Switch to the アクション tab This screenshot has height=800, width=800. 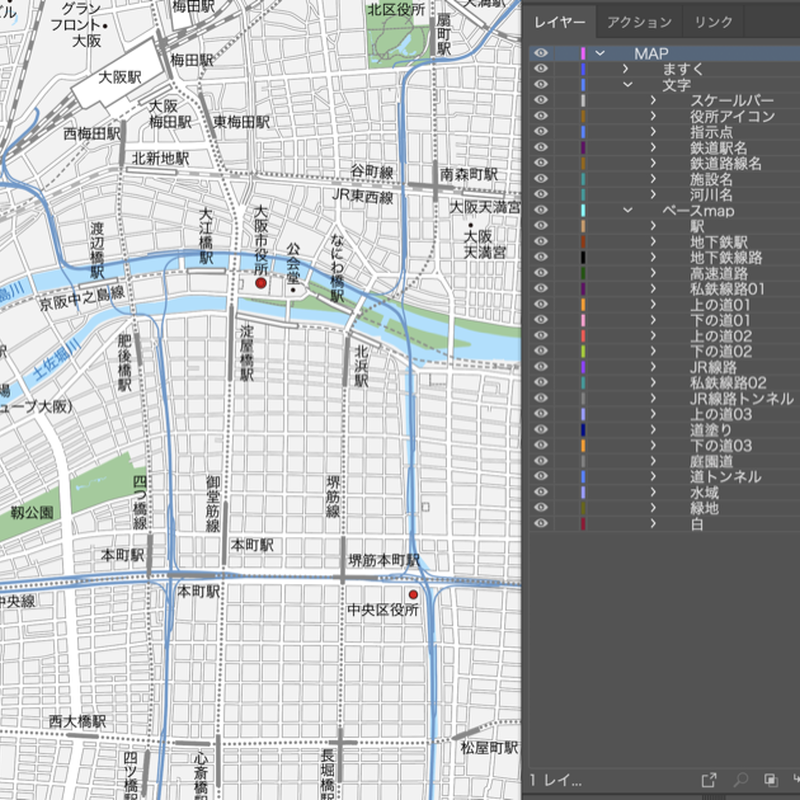(x=639, y=22)
